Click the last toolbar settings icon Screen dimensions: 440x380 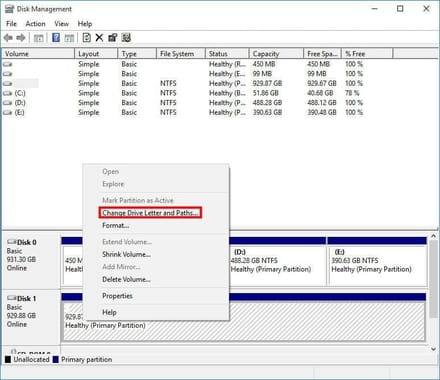pos(126,38)
